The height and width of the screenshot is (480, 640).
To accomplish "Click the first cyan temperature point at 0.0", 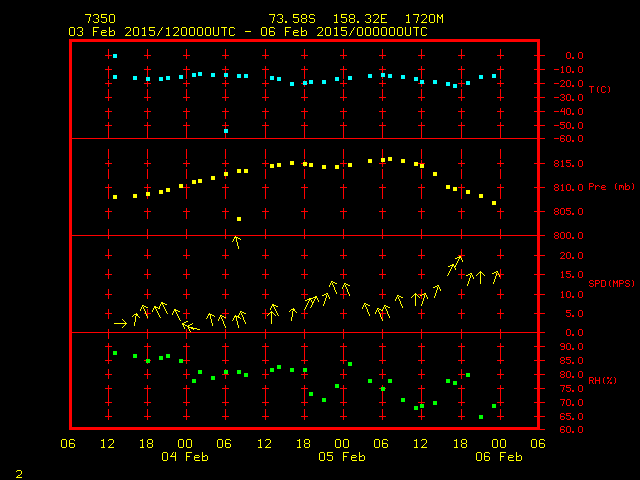I will coord(115,56).
